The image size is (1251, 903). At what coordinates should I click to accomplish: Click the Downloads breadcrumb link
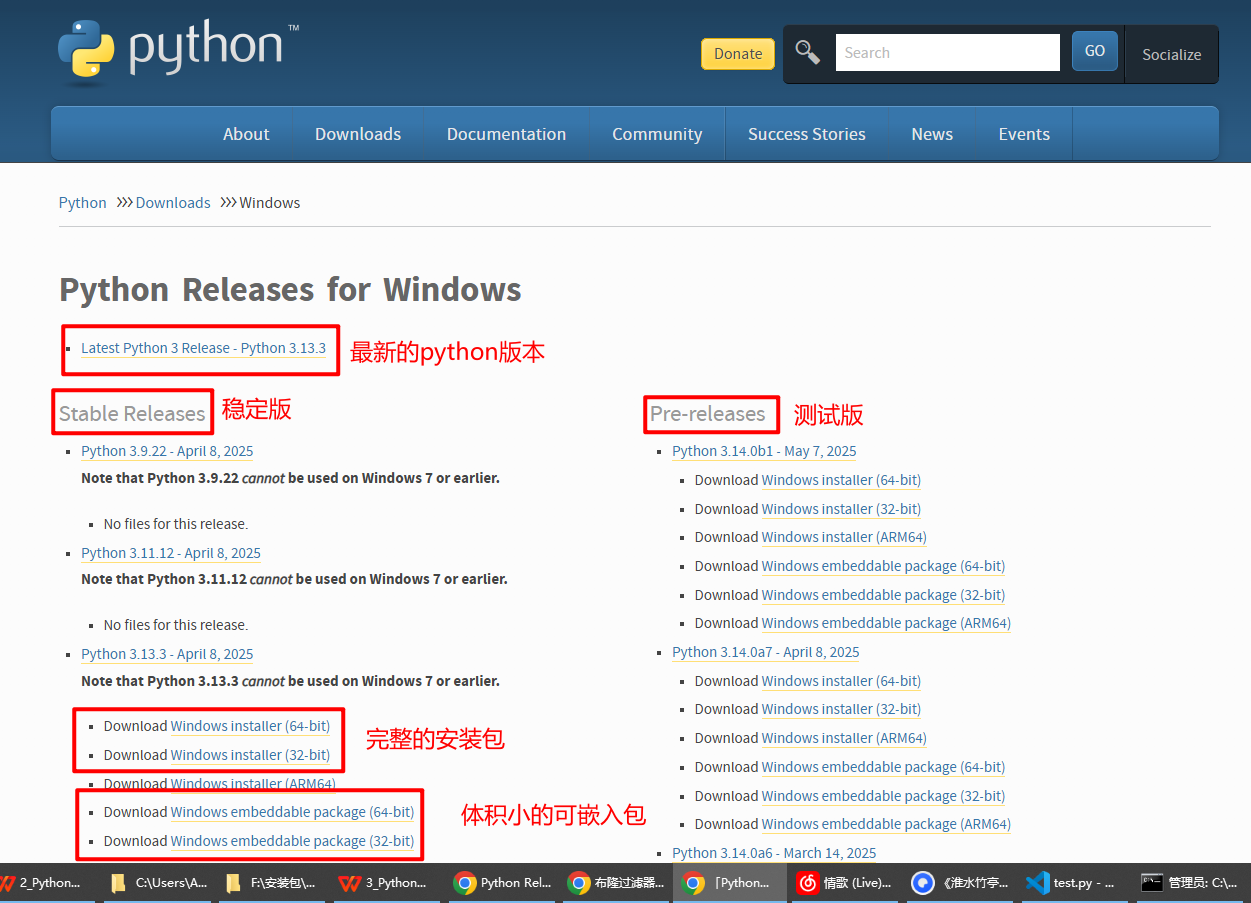tap(173, 203)
